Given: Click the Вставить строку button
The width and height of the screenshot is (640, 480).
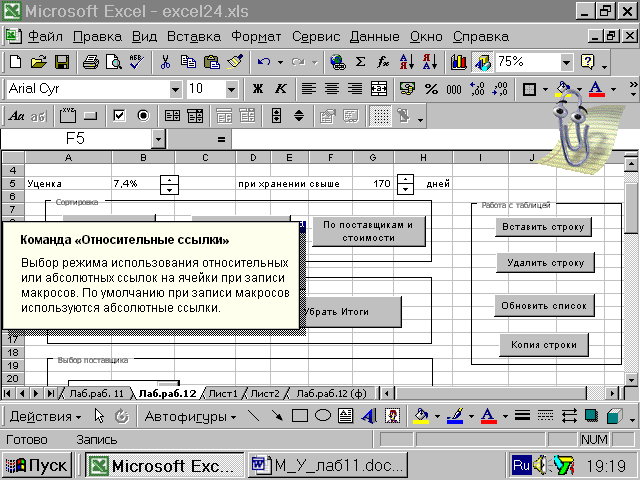Looking at the screenshot, I should click(543, 227).
